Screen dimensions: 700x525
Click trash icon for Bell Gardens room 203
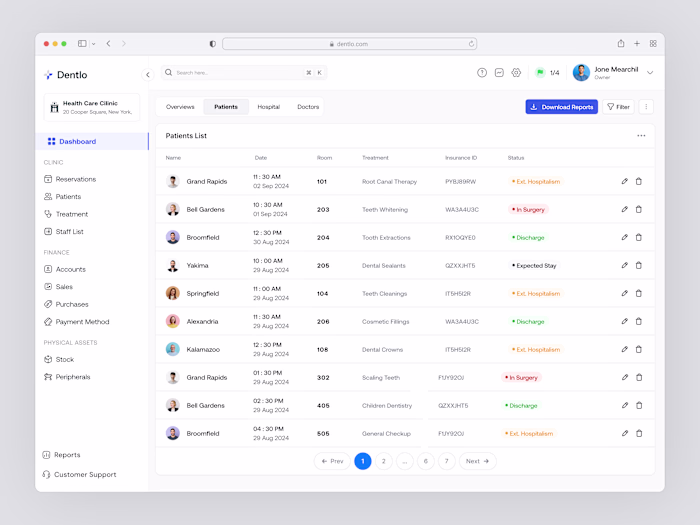(x=639, y=209)
